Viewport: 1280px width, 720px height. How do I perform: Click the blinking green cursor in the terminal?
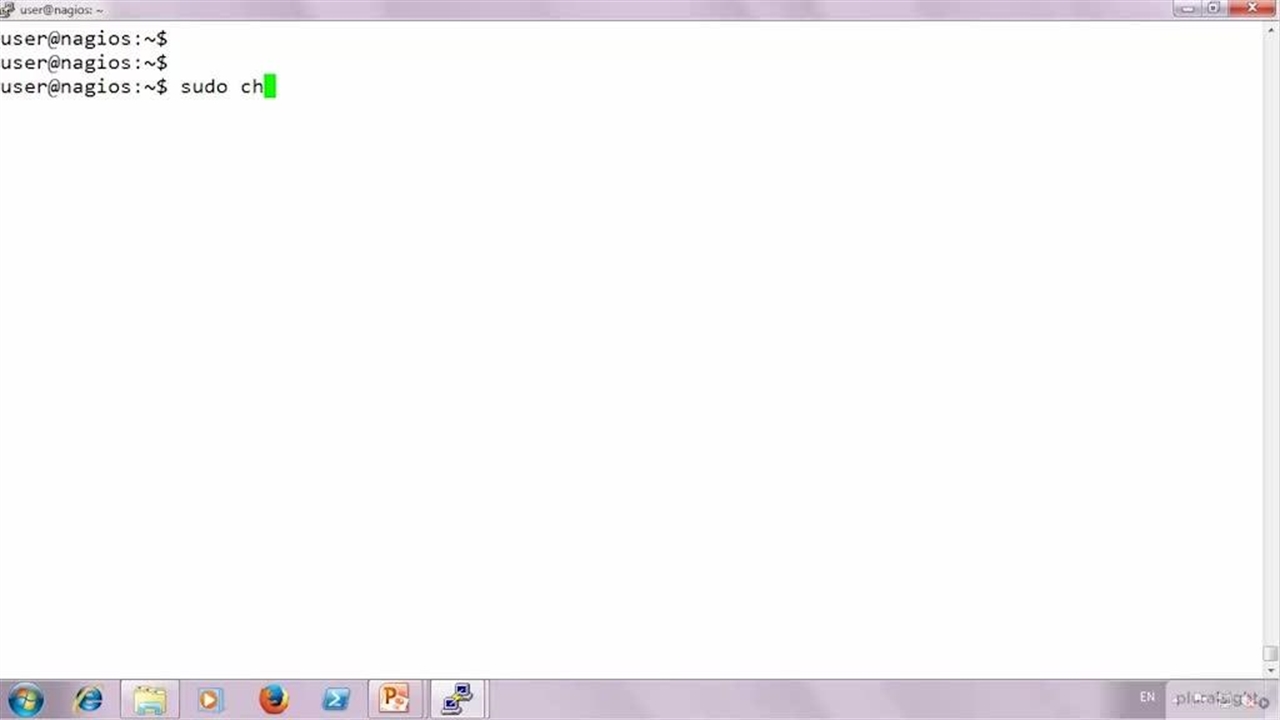tap(268, 86)
